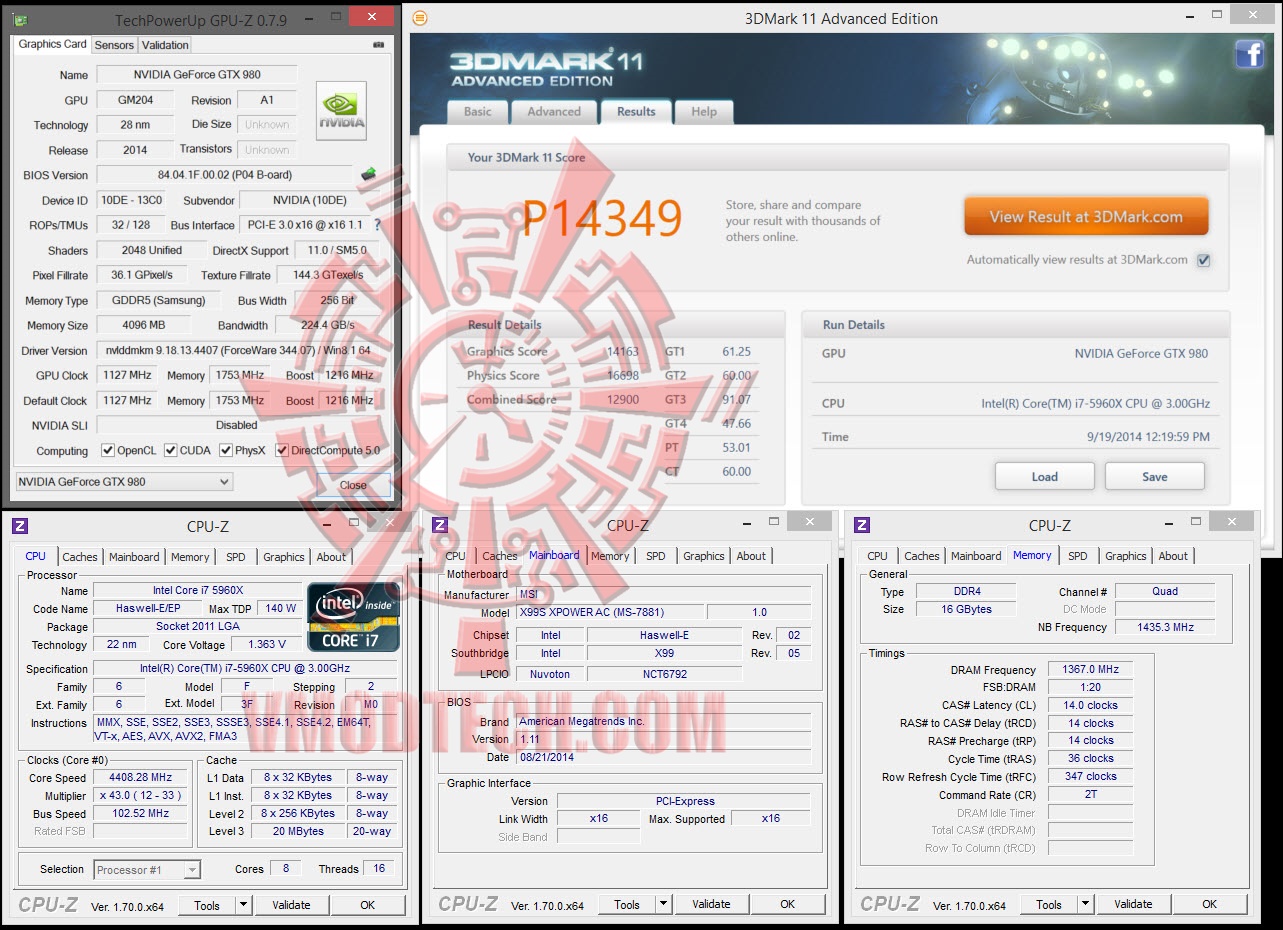This screenshot has height=930, width=1283.
Task: Switch to CPU tab in the CPU-Z memory window
Action: 878,556
